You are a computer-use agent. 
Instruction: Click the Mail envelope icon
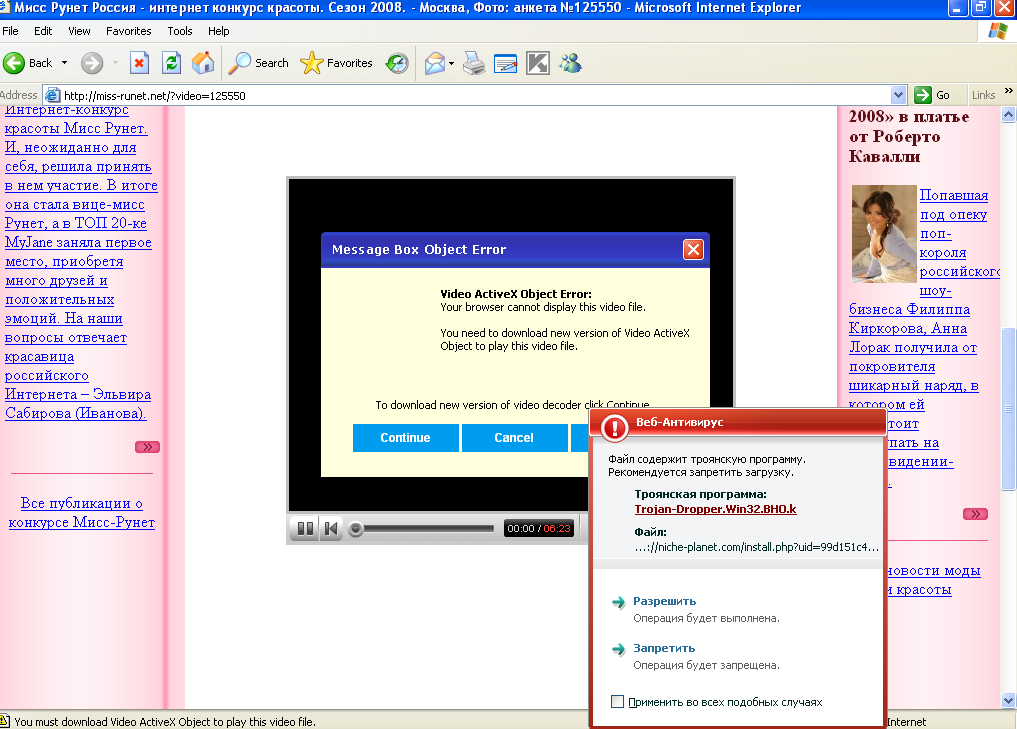pyautogui.click(x=435, y=63)
